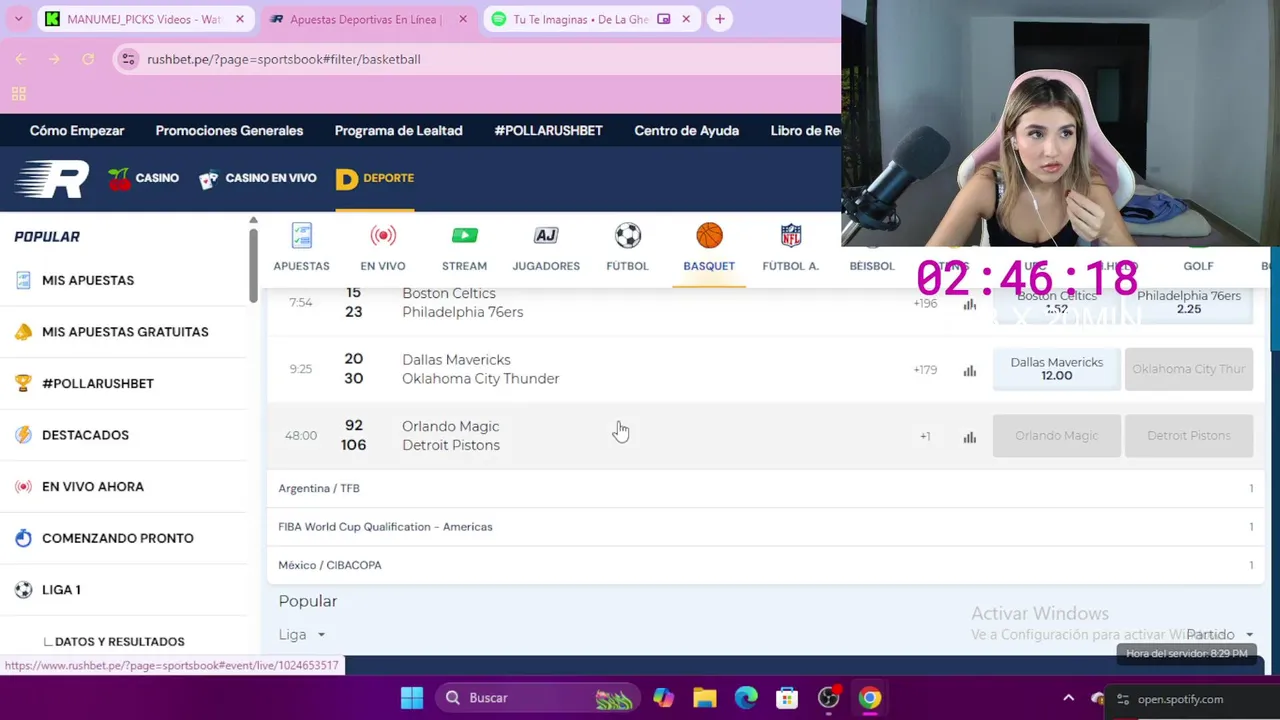Select Comenzando Pronto in sidebar
The image size is (1280, 720).
124,538
